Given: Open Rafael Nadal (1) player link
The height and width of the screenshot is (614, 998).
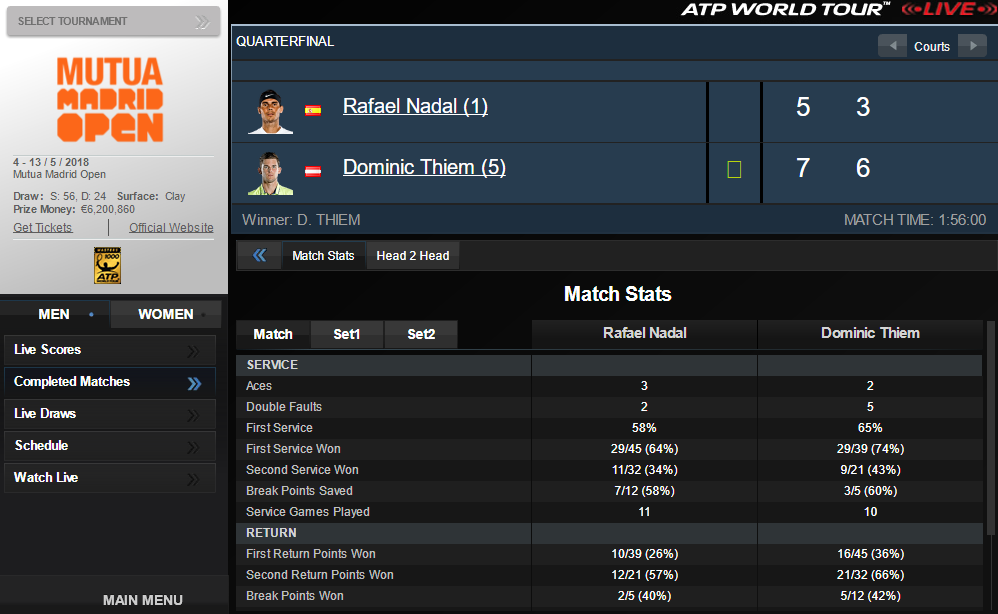Looking at the screenshot, I should click(x=415, y=106).
